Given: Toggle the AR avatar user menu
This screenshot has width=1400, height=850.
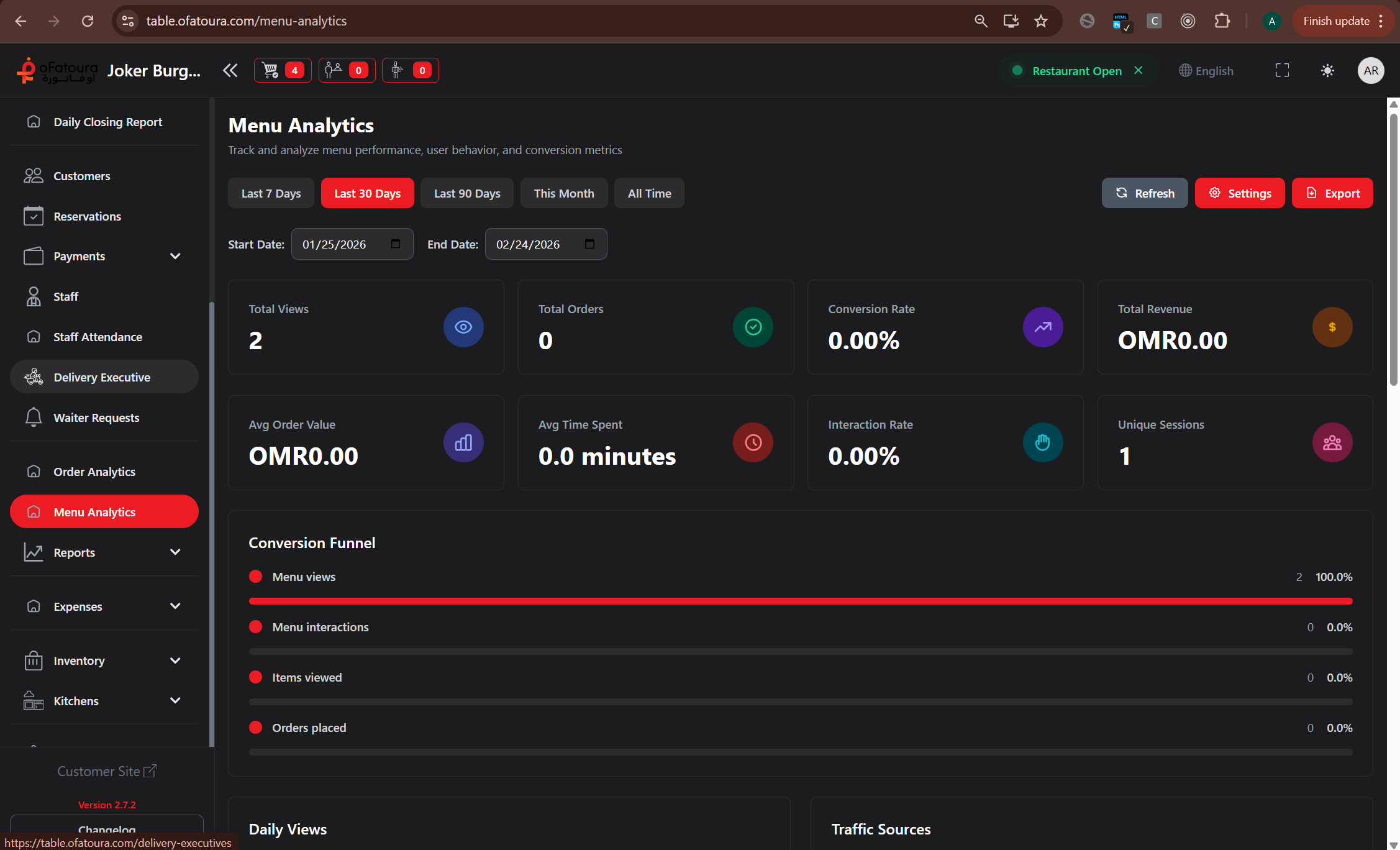Looking at the screenshot, I should [x=1371, y=70].
